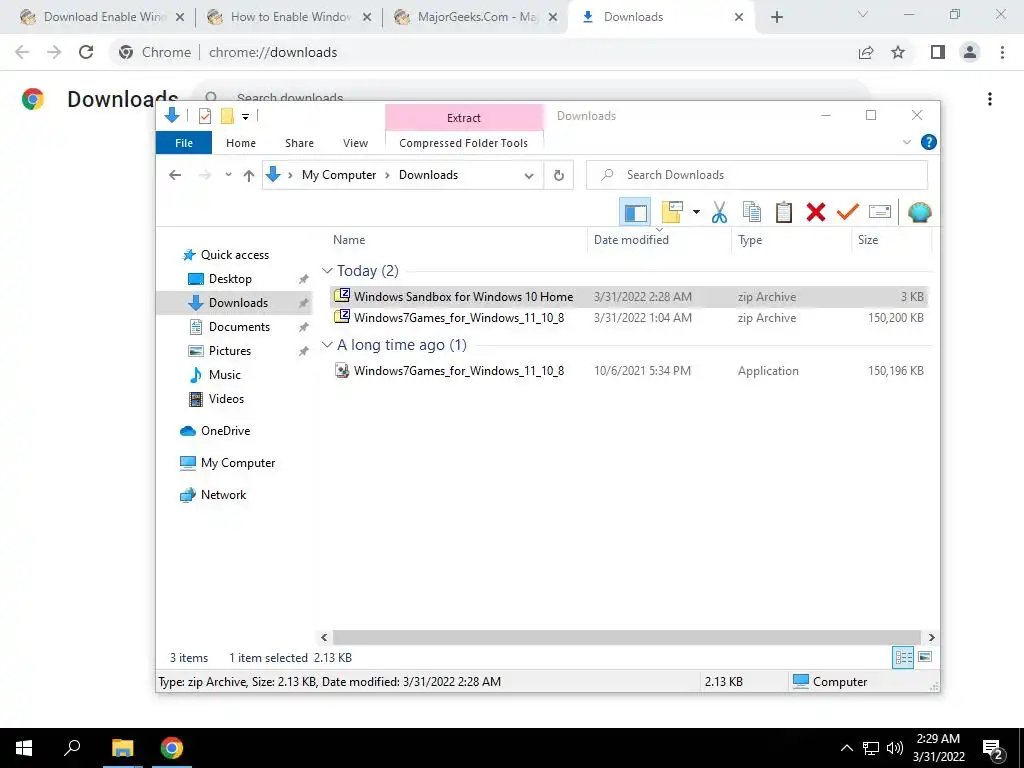
Task: Open Desktop in the navigation pane
Action: click(x=230, y=279)
